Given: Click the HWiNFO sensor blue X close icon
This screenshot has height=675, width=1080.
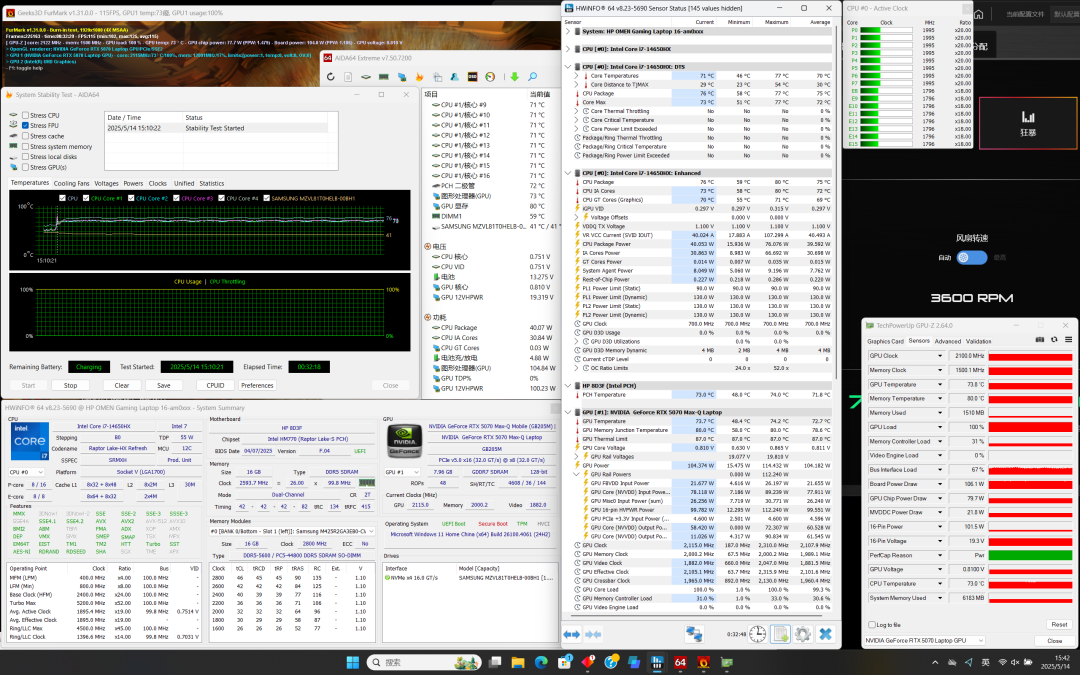Looking at the screenshot, I should 825,634.
